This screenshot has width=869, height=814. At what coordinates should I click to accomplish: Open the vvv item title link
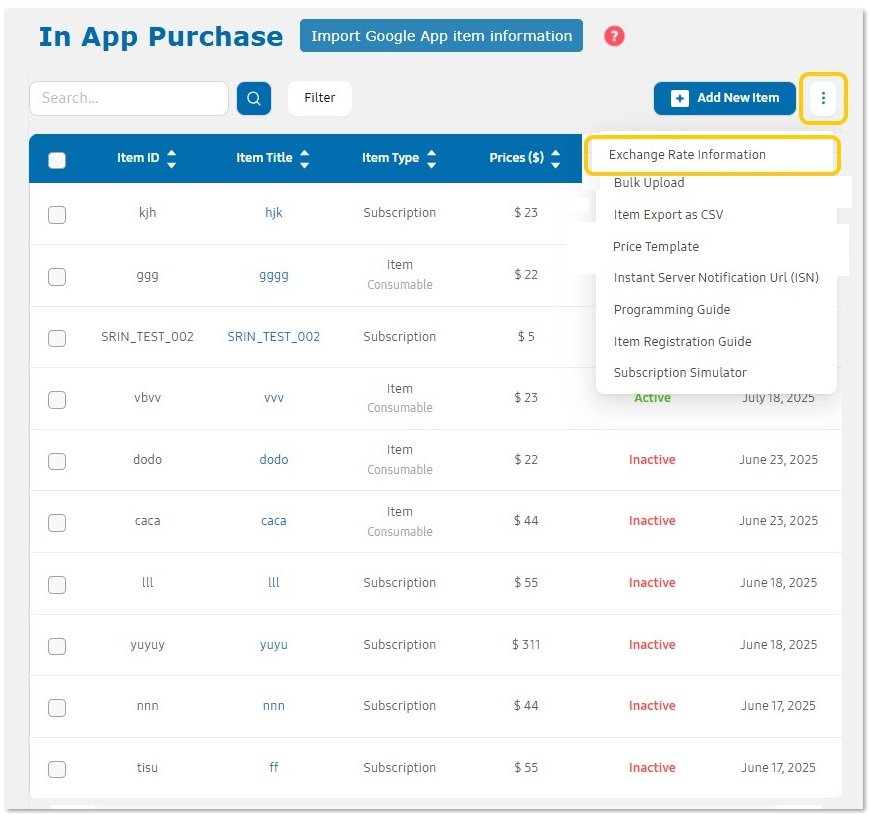pyautogui.click(x=274, y=398)
